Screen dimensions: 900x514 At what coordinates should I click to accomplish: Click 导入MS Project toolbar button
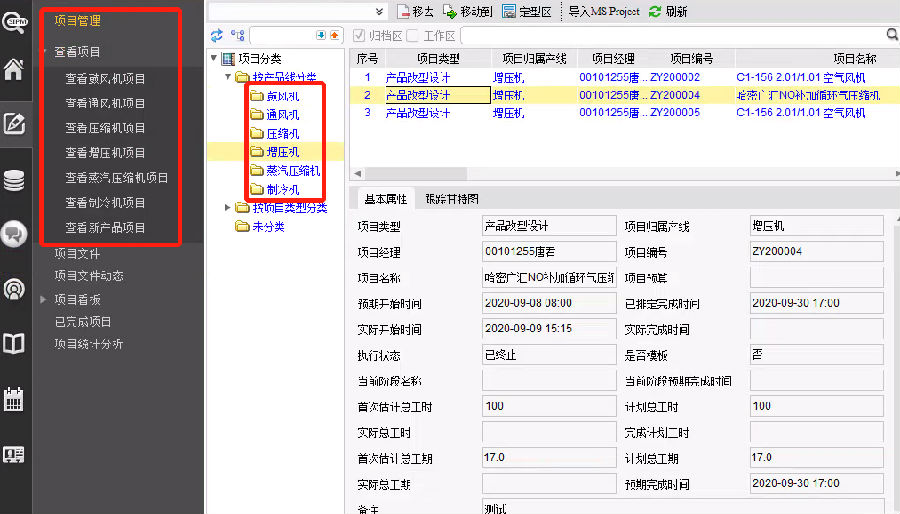pyautogui.click(x=604, y=11)
